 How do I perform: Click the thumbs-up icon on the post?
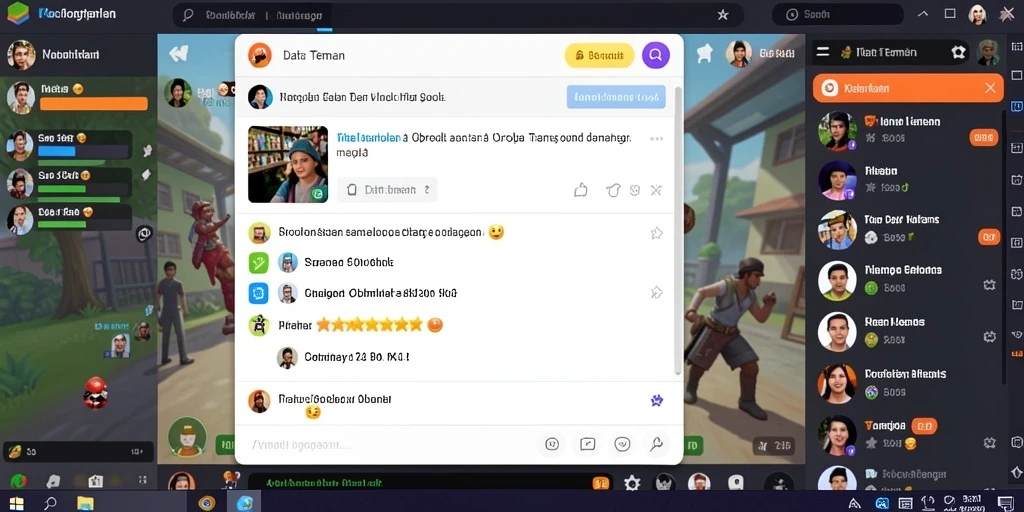coord(581,190)
